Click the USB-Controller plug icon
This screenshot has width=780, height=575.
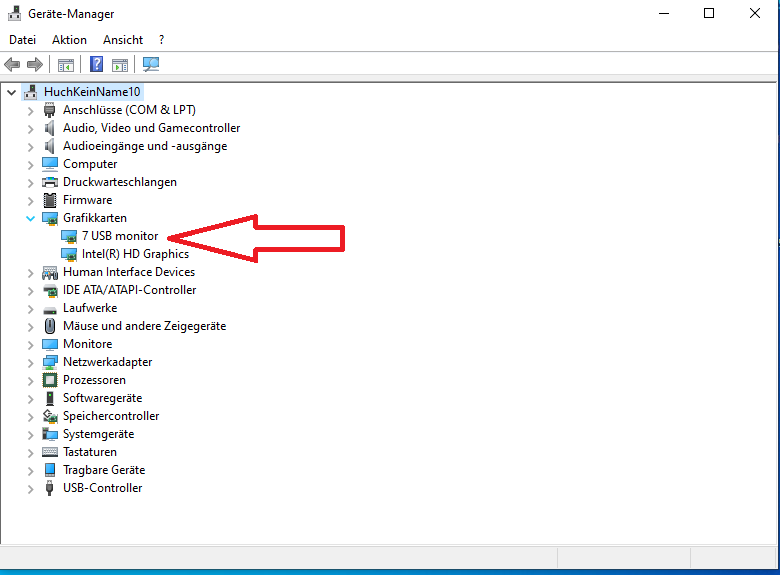[x=49, y=488]
